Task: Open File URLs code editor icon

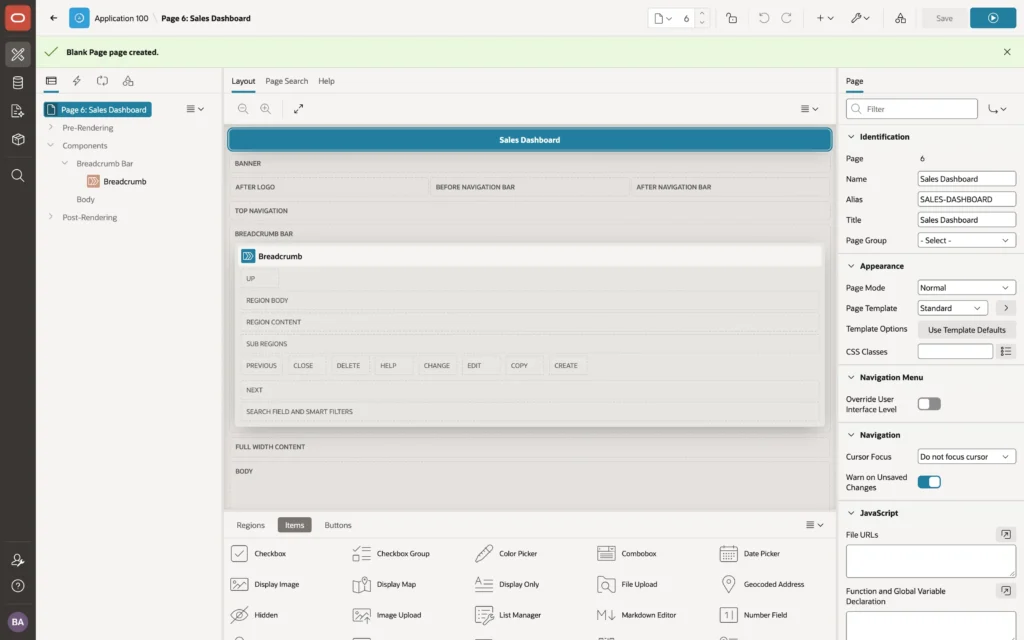Action: point(1006,534)
